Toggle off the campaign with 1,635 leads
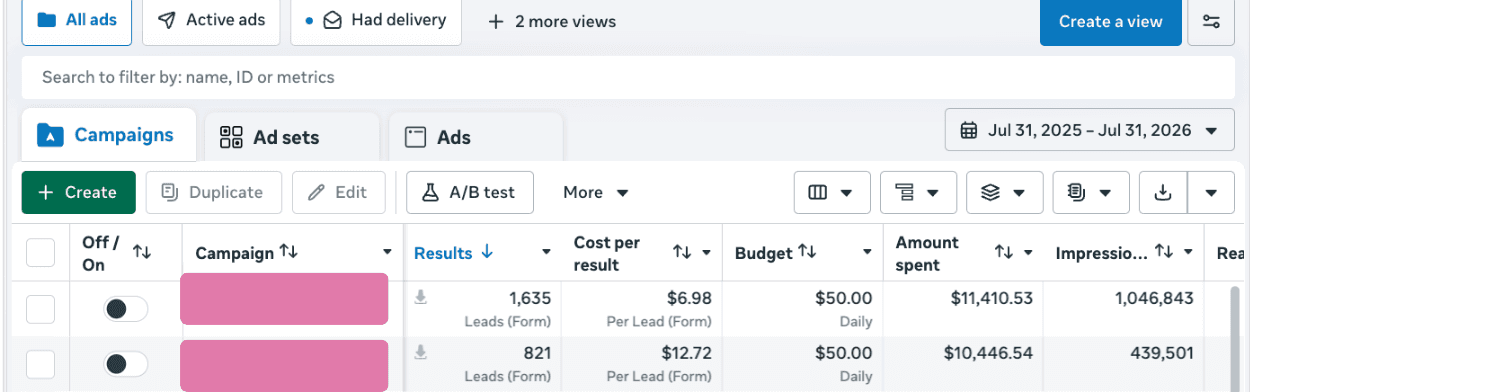The image size is (1492, 392). (x=125, y=309)
